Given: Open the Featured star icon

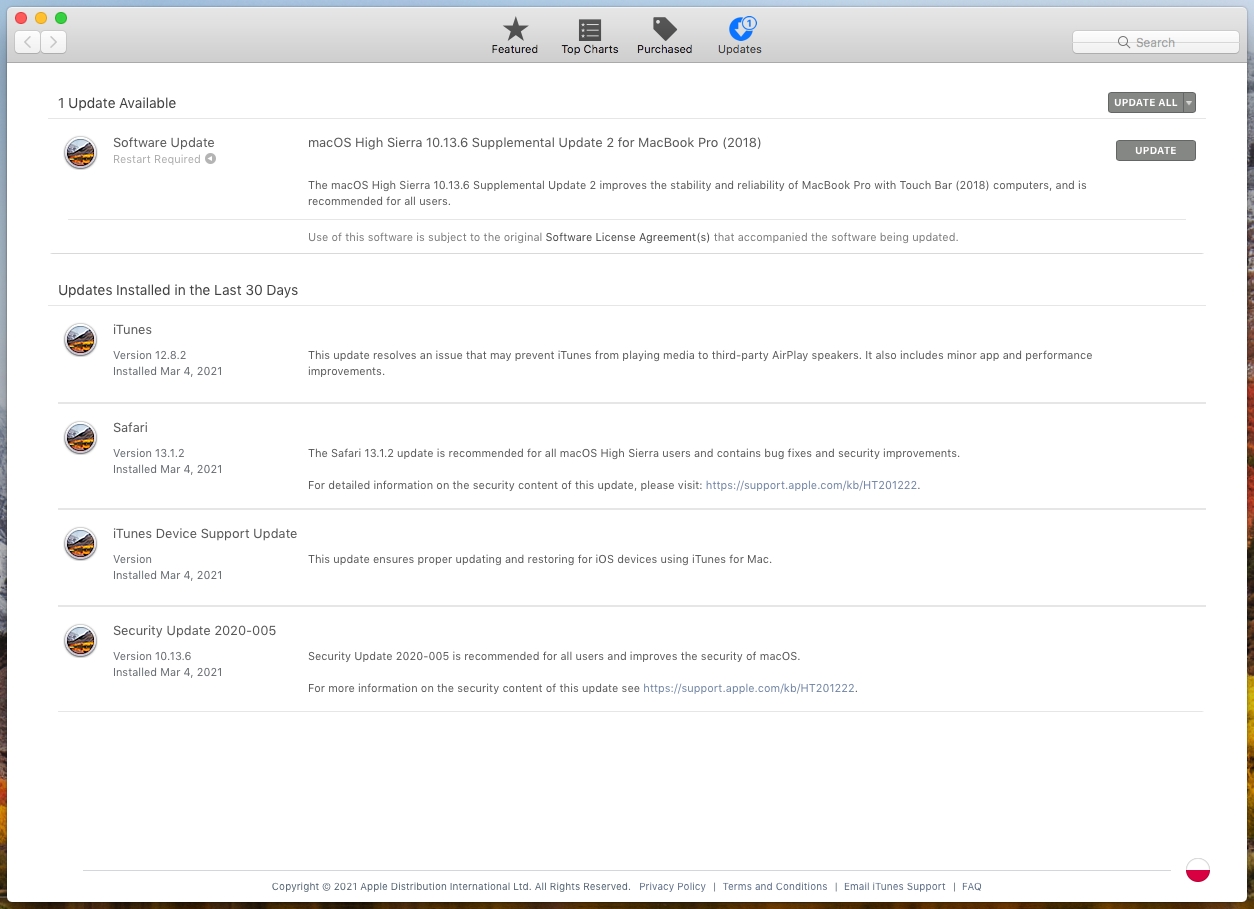Looking at the screenshot, I should coord(515,28).
